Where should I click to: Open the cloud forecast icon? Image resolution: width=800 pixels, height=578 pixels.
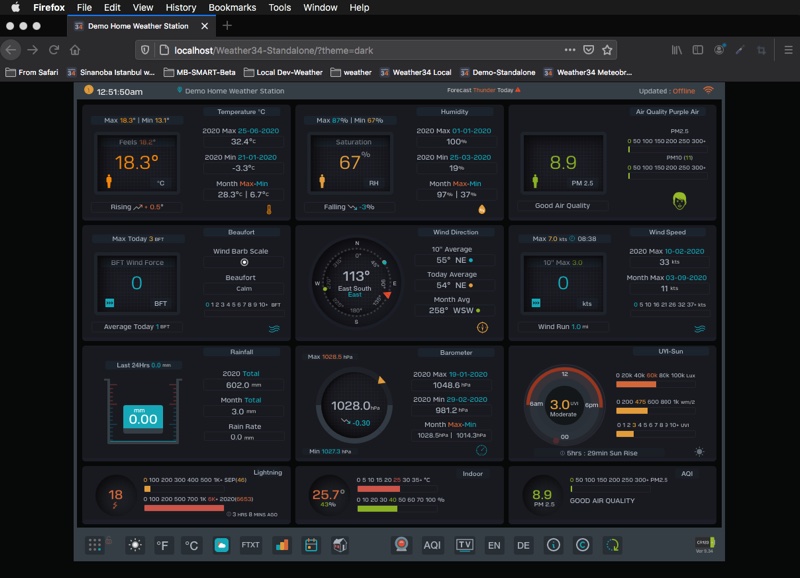click(x=221, y=545)
